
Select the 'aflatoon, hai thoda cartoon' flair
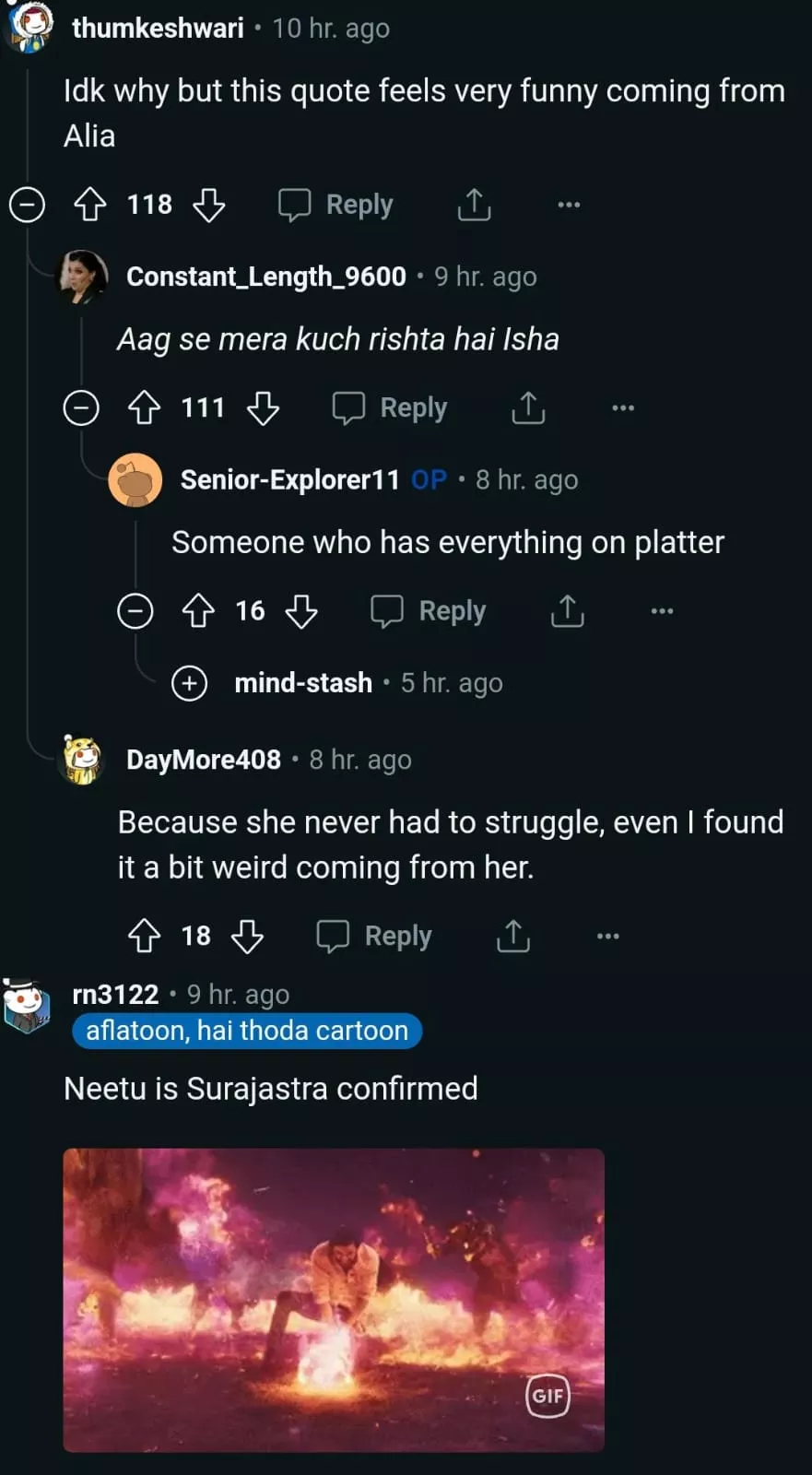(247, 1031)
